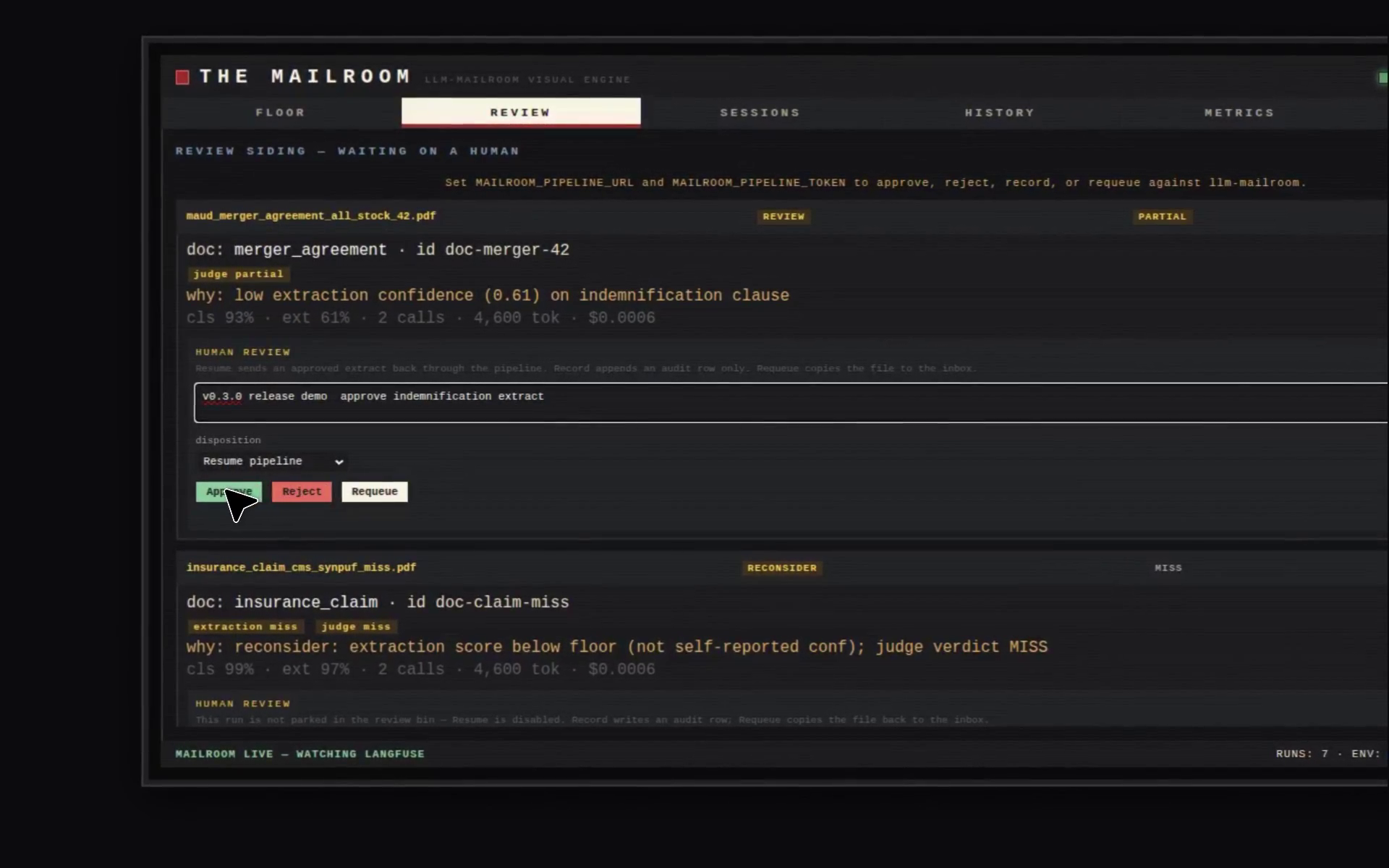Click the MISS verdict label

click(x=1168, y=568)
